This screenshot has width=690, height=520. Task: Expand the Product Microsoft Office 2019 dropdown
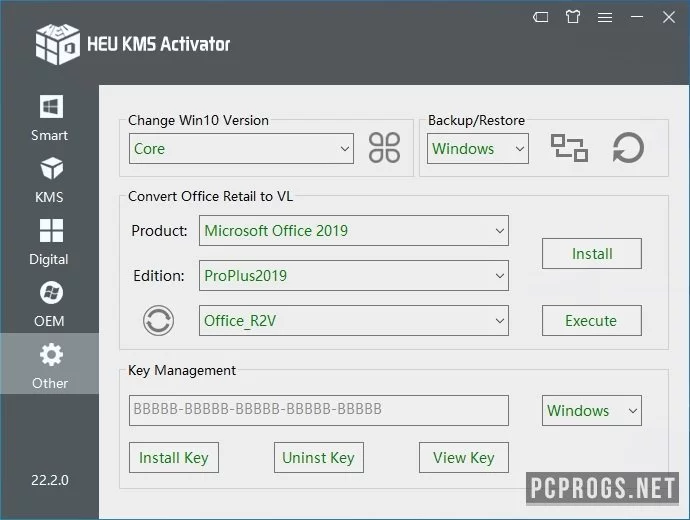pyautogui.click(x=354, y=231)
